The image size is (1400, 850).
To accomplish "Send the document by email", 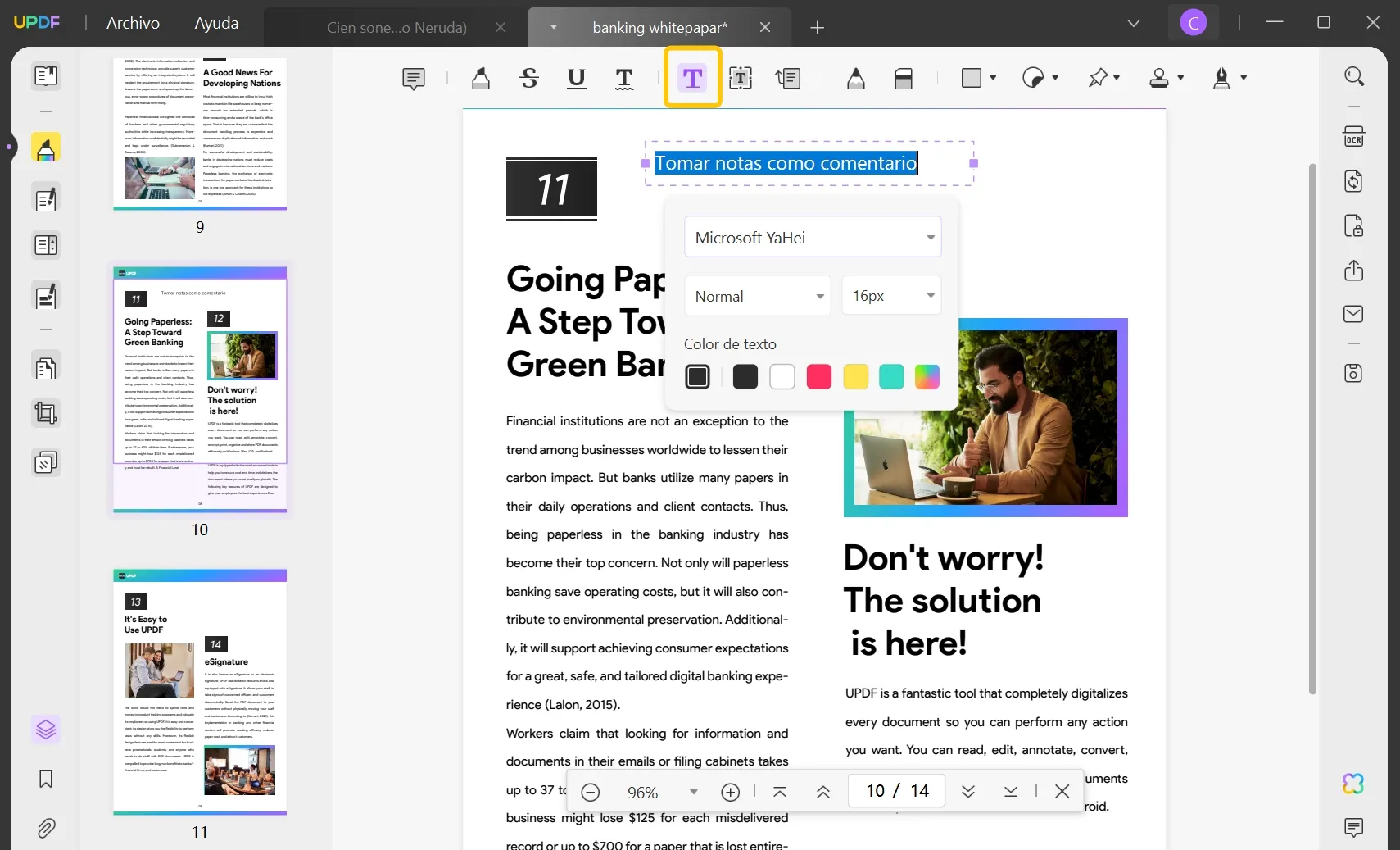I will (1354, 314).
